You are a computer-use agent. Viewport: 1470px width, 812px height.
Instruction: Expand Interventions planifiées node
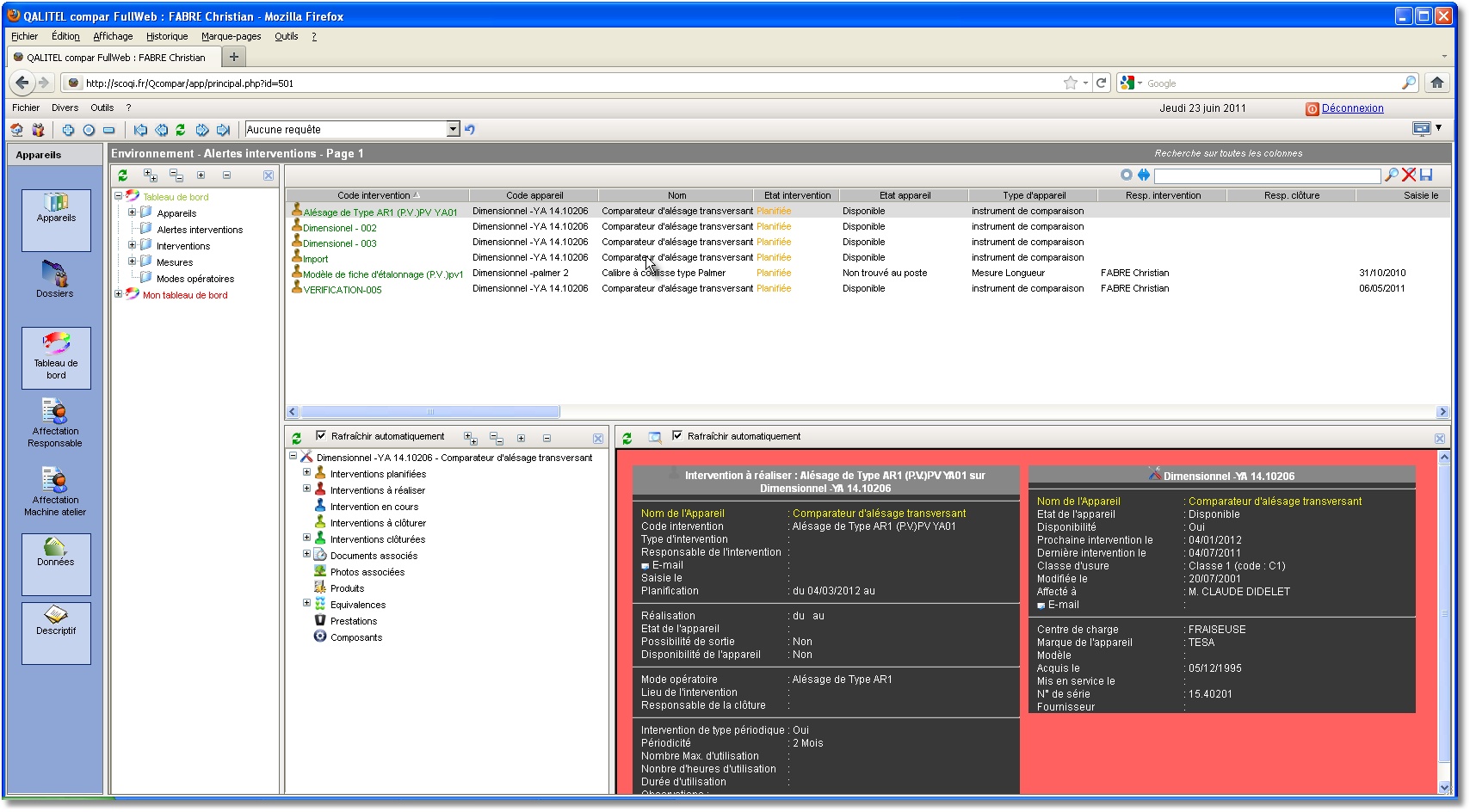pos(306,472)
